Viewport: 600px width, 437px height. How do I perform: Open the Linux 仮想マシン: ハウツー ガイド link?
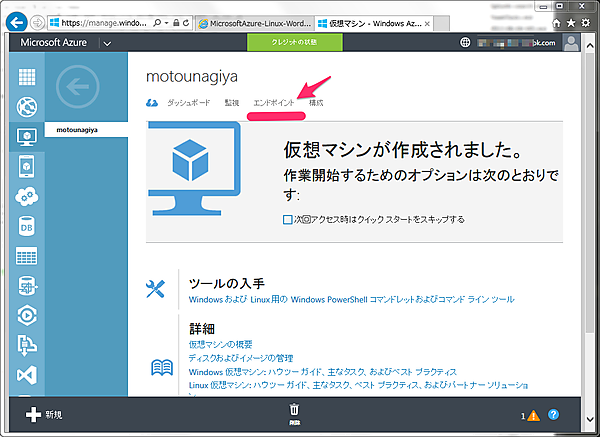coord(358,385)
